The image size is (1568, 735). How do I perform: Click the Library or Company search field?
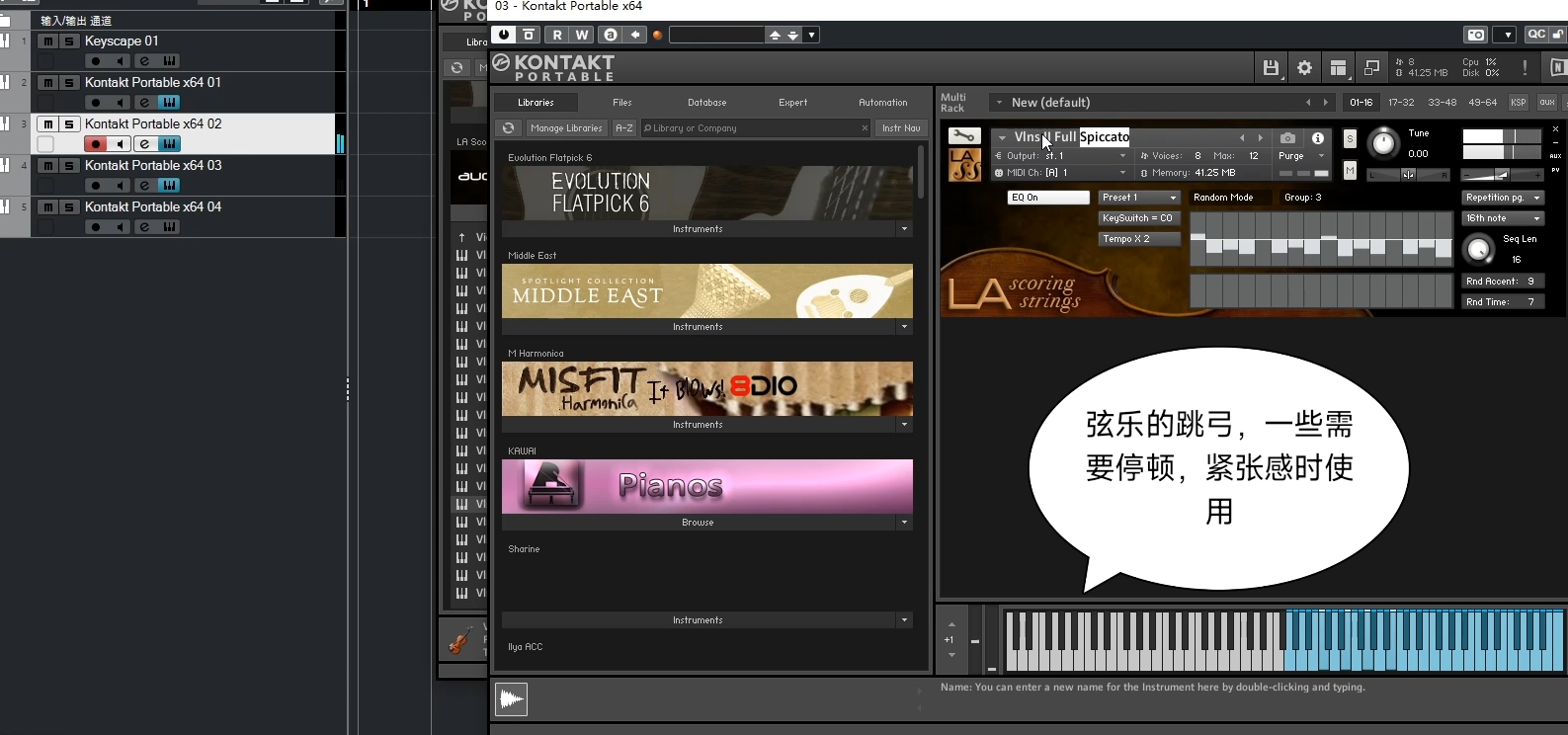click(x=756, y=128)
